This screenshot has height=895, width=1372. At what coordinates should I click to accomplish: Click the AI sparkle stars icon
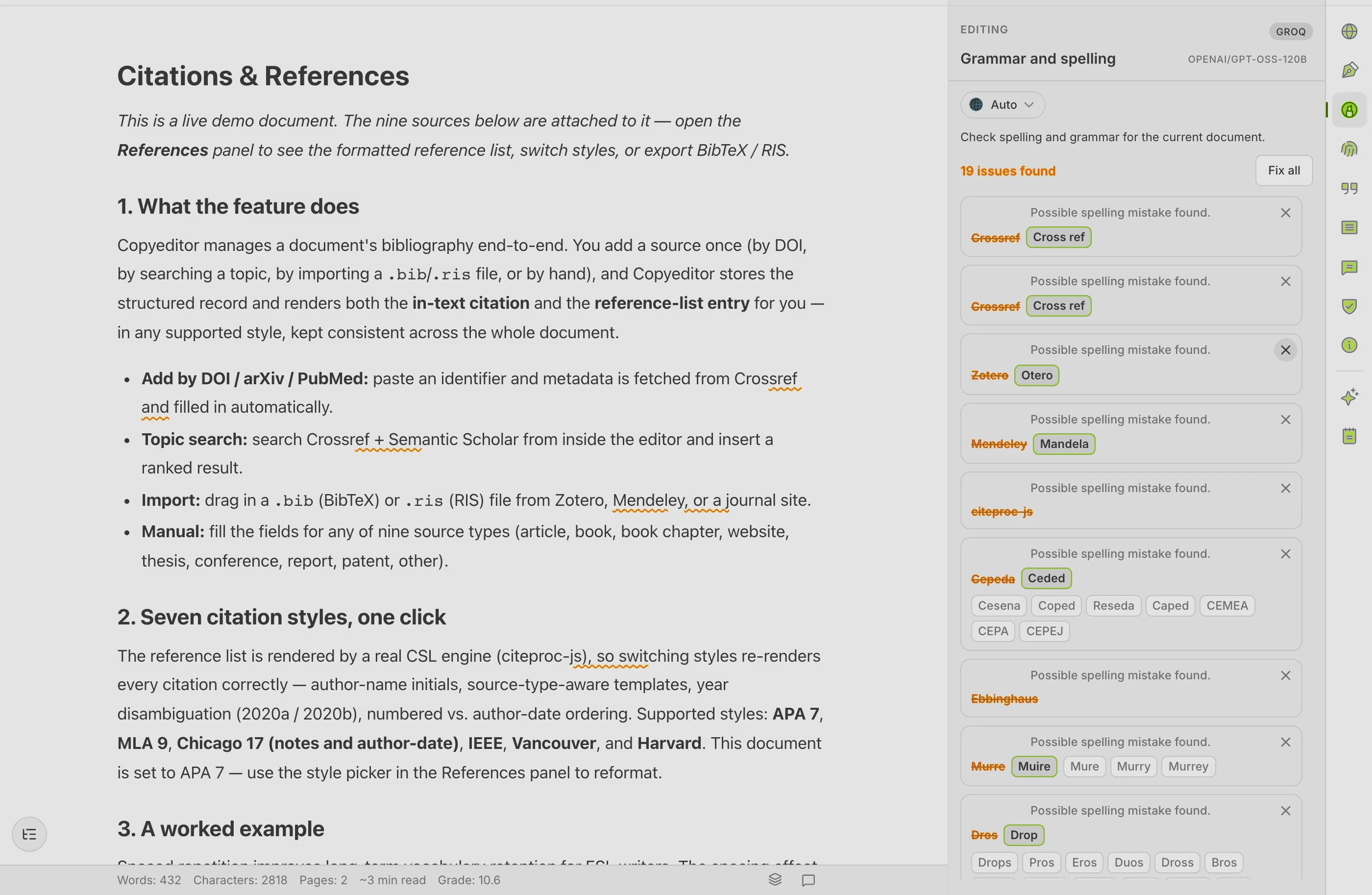coord(1349,397)
